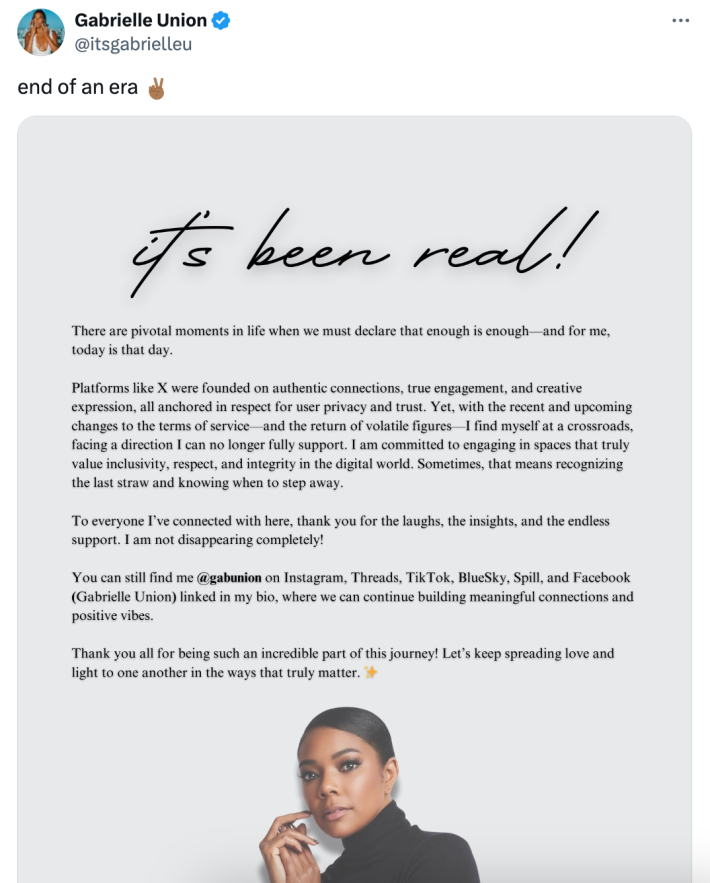Click the word 'Threads' in the statement
Screen dimensions: 710x883
pos(376,578)
